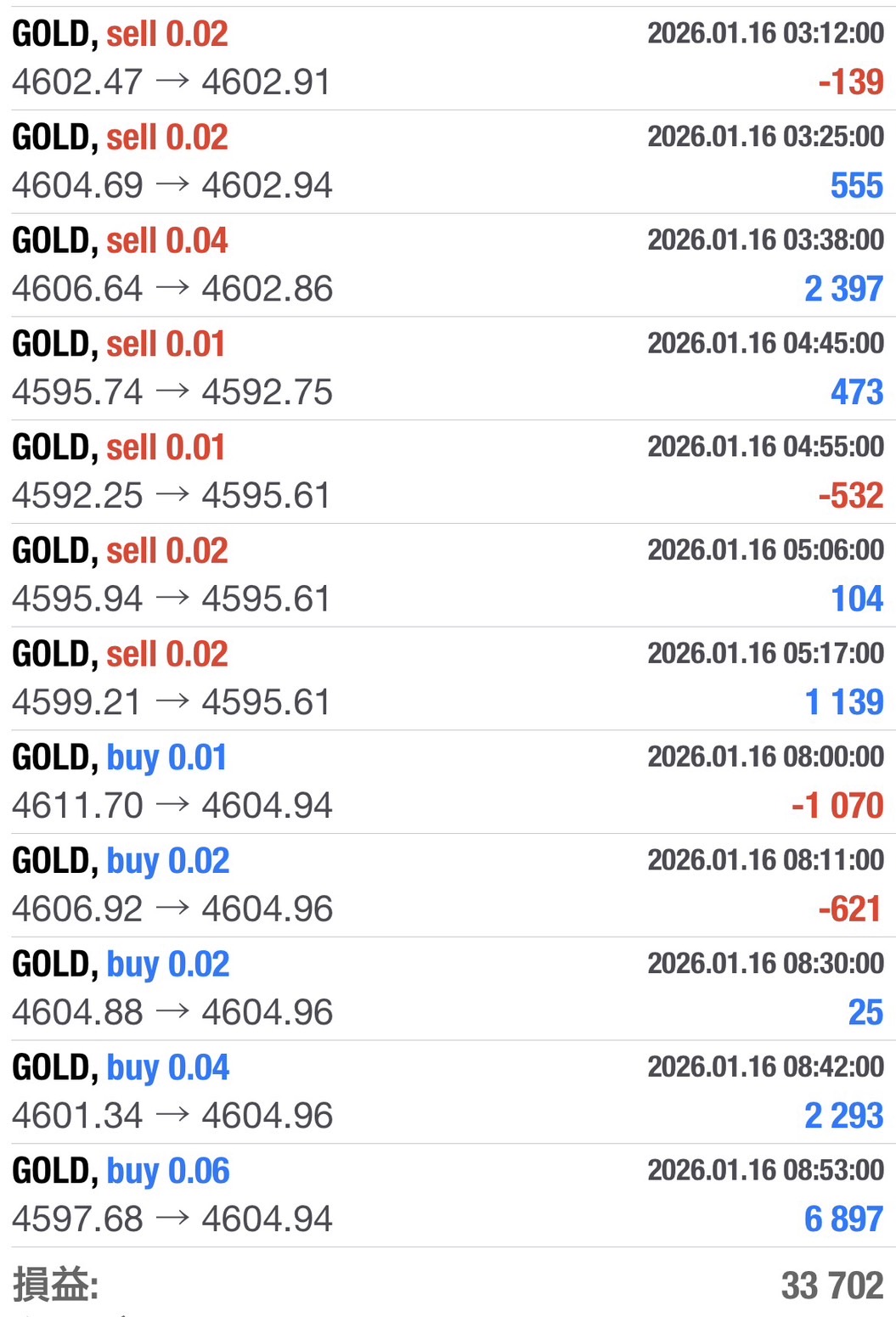The image size is (896, 1317).
Task: Tap the -532 loss value
Action: coord(851,496)
